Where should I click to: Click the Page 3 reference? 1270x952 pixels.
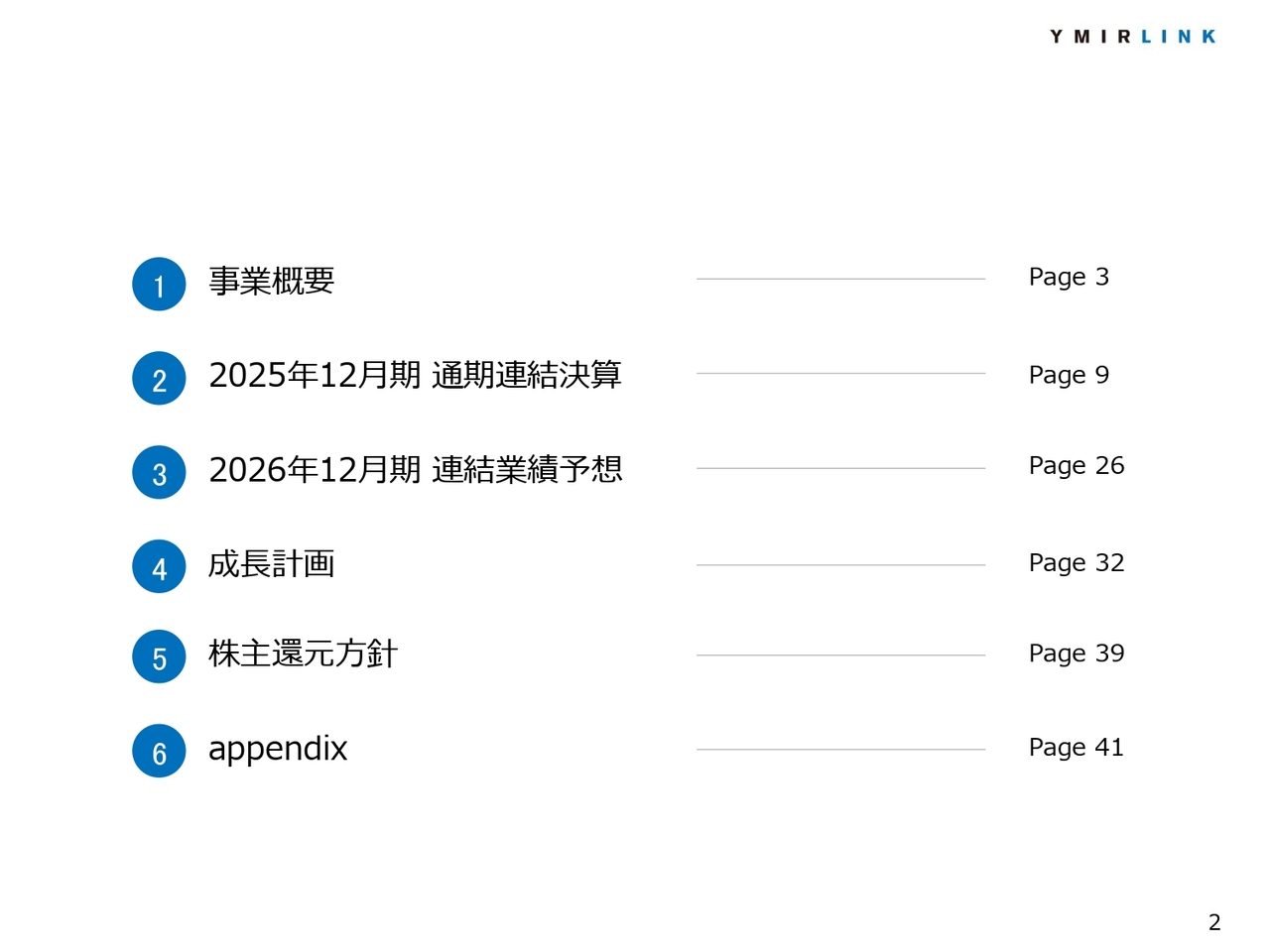(x=1069, y=278)
